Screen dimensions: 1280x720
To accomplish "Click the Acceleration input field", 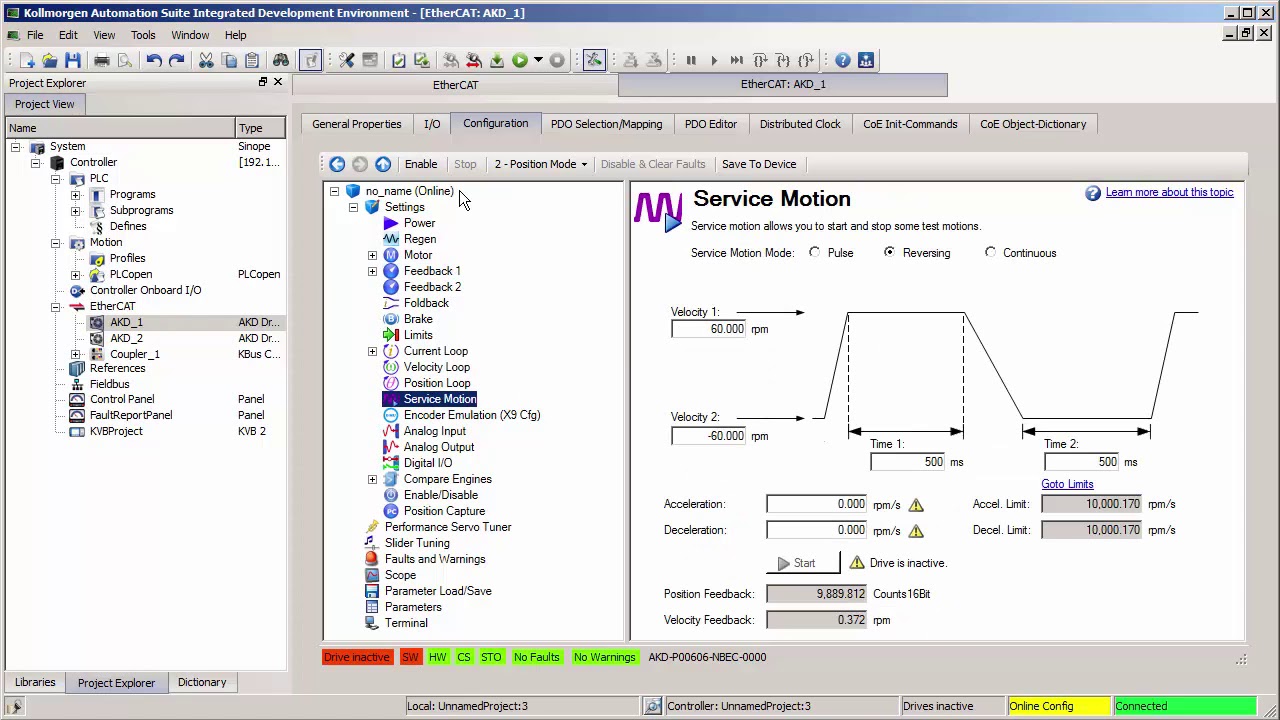I will point(817,504).
